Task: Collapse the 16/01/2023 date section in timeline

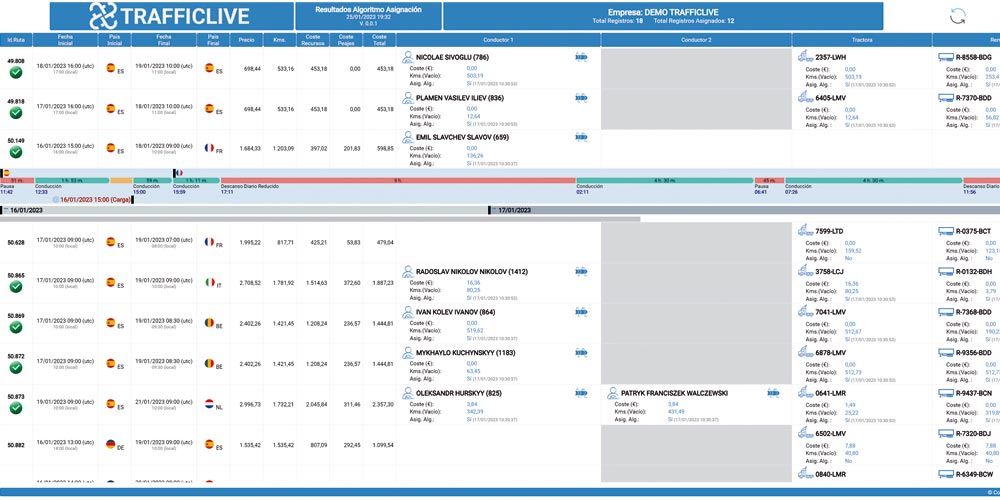Action: coord(5,210)
